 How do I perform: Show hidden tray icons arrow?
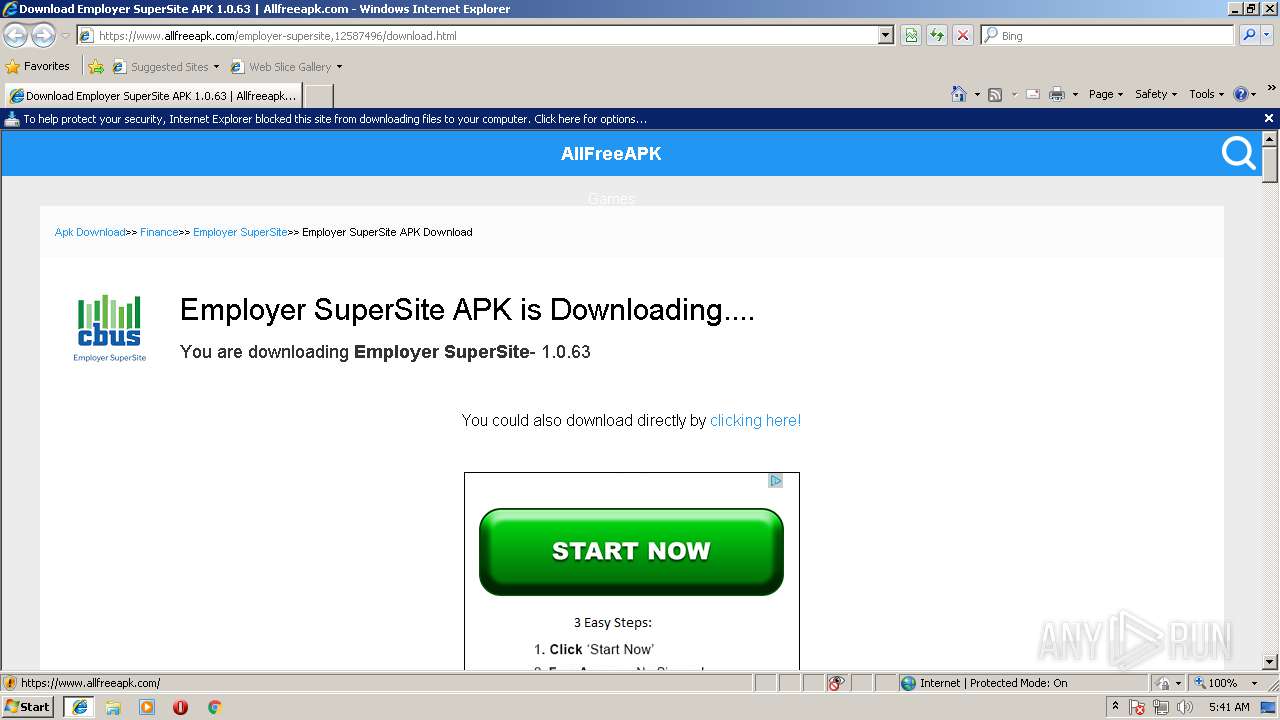pos(1115,707)
